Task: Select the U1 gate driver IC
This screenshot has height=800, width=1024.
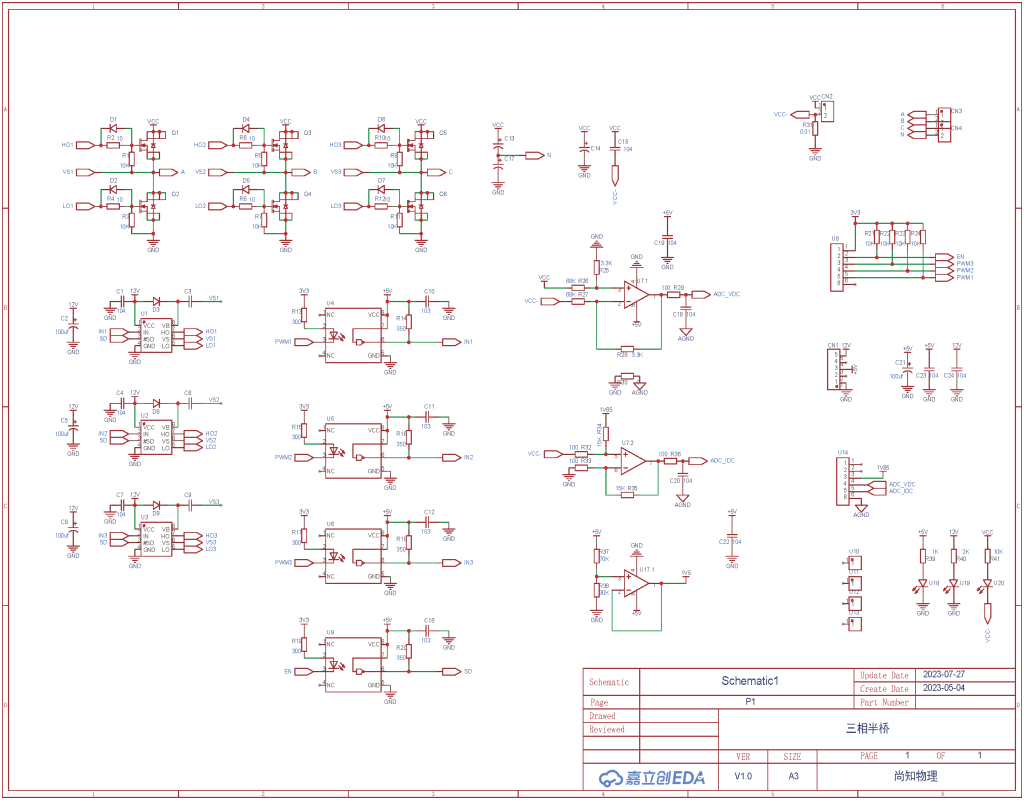Action: pyautogui.click(x=157, y=335)
